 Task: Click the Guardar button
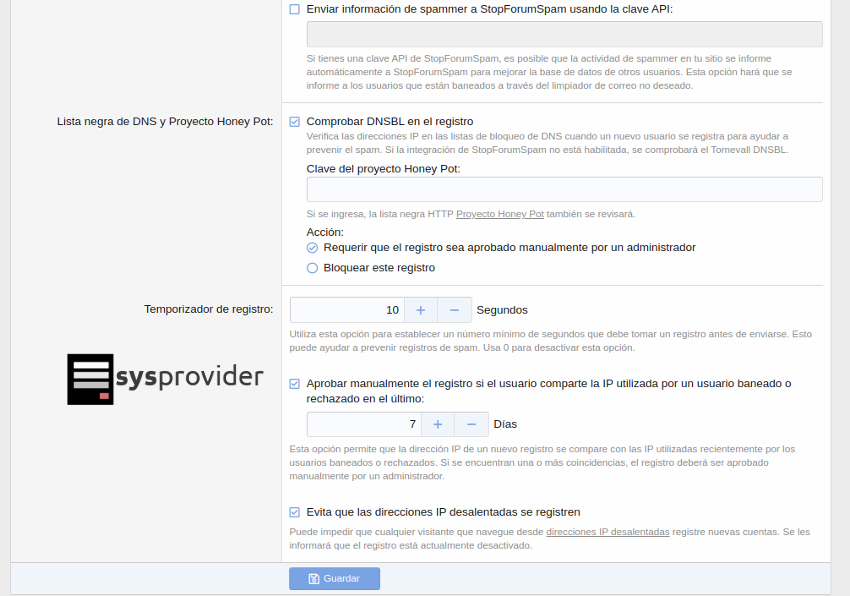pos(334,578)
